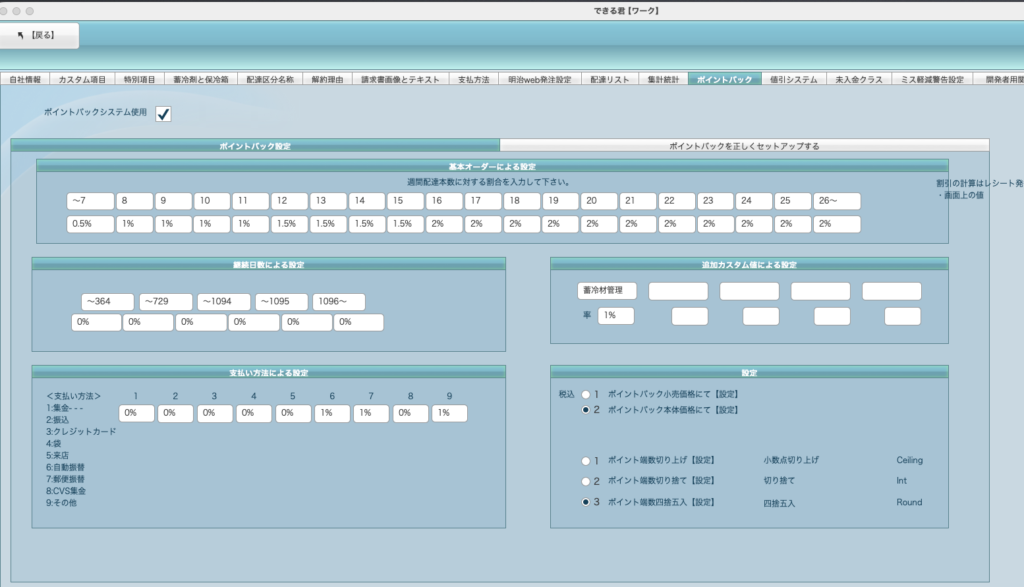Switch to the 配達リスト tab
This screenshot has height=587, width=1024.
pyautogui.click(x=609, y=79)
